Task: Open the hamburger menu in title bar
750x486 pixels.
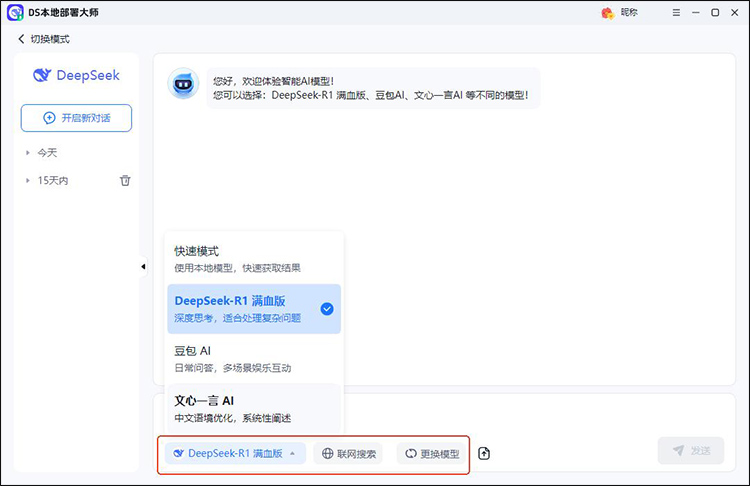Action: pos(676,12)
